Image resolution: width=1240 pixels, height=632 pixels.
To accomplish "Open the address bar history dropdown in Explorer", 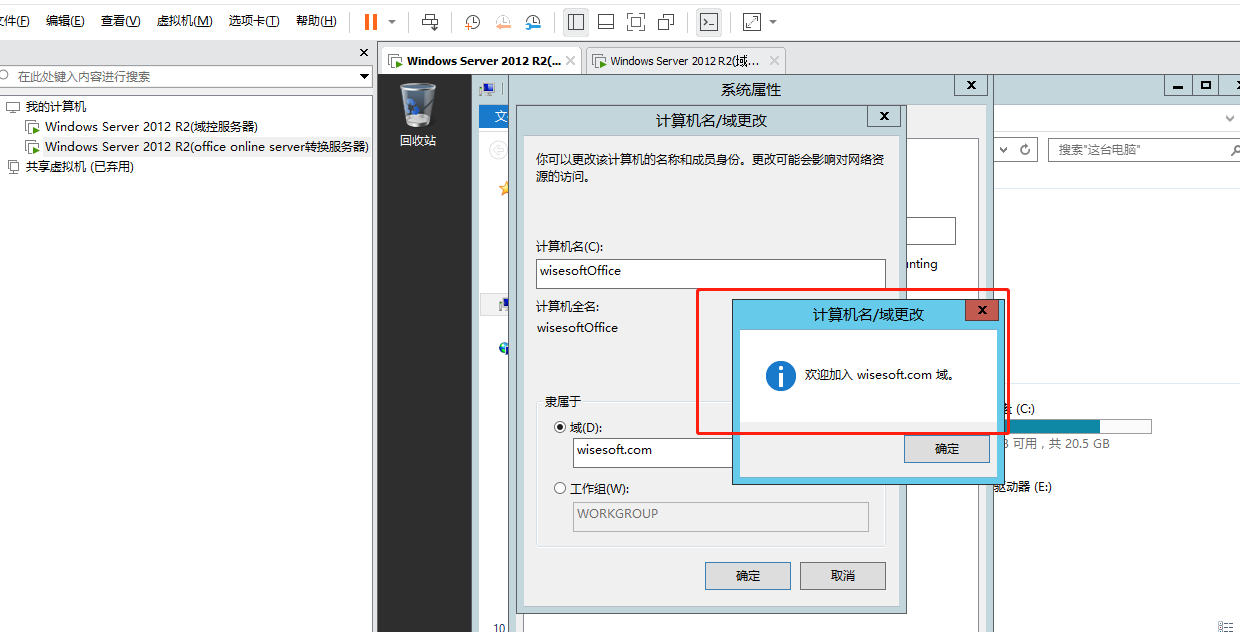I will point(1003,149).
